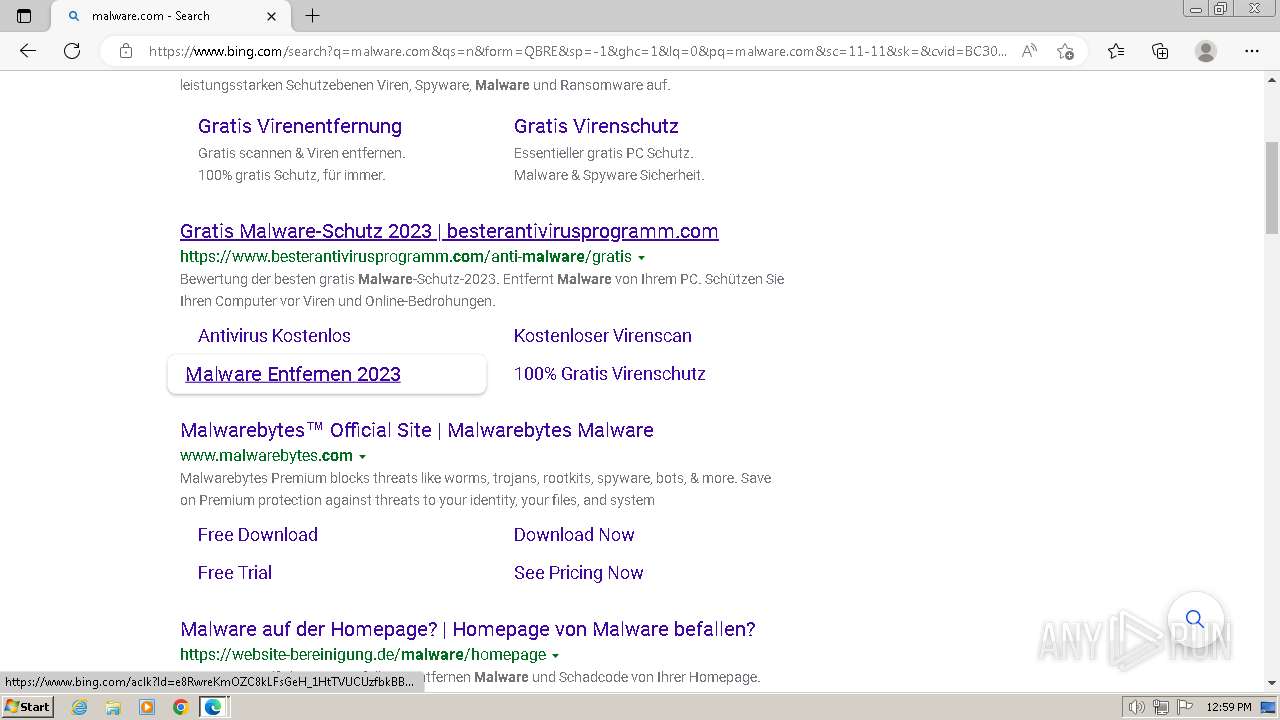
Task: Click the www.malwarebytes.com green URL
Action: [x=266, y=456]
